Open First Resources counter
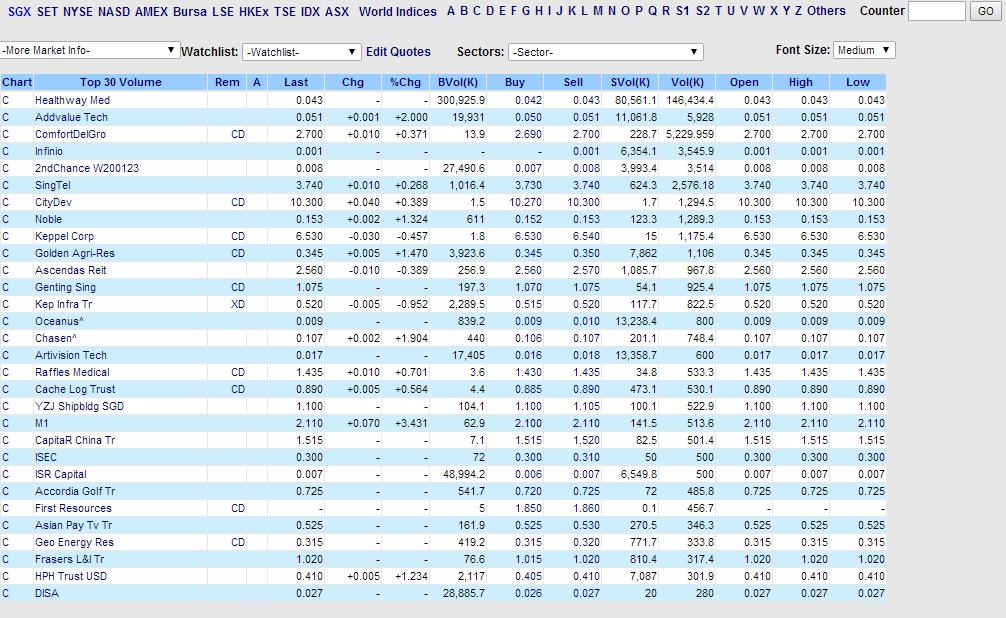 coord(73,508)
